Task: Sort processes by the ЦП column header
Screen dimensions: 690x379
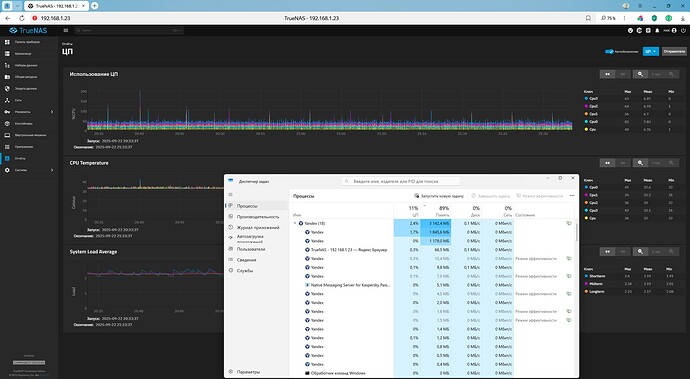Action: click(x=407, y=210)
